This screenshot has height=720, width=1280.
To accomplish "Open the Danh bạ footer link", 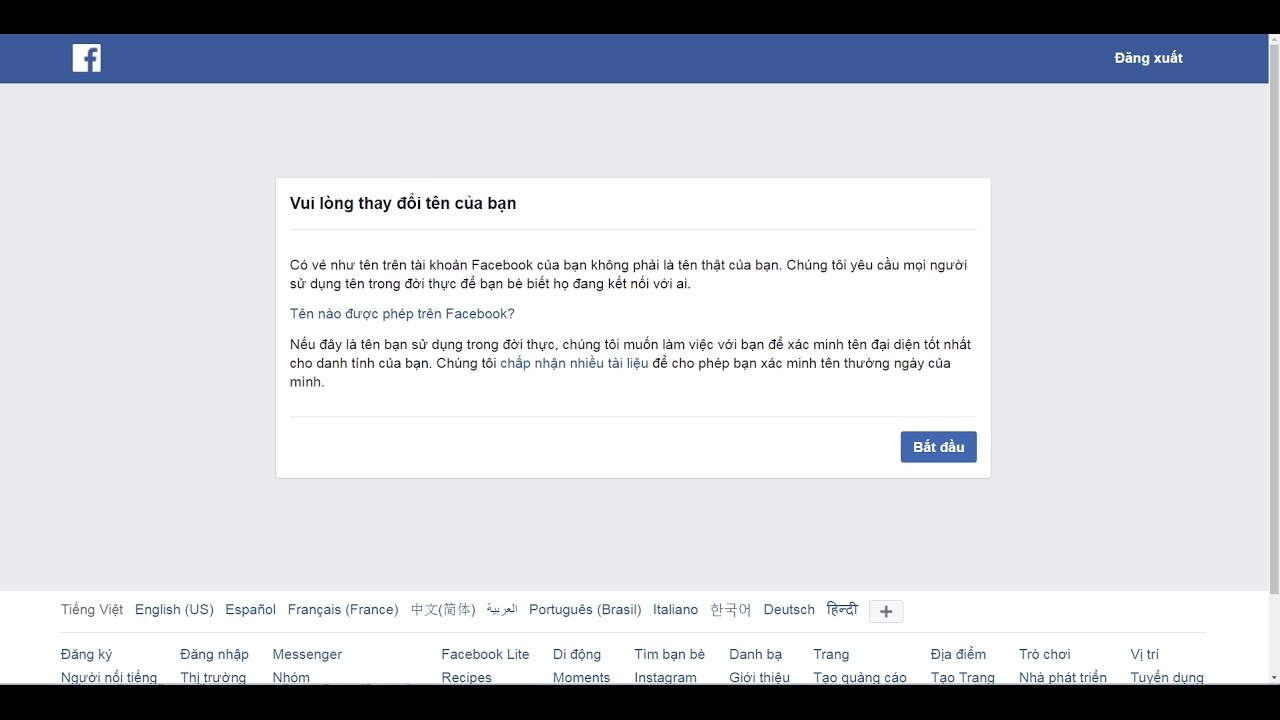I will [755, 654].
